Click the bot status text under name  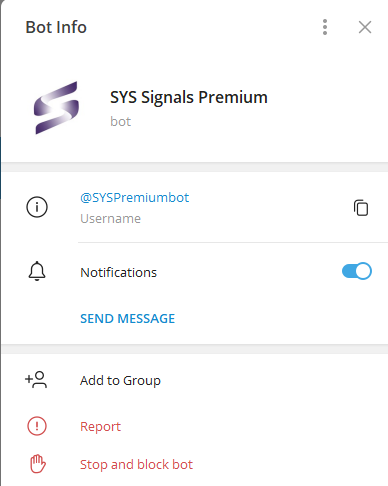pyautogui.click(x=120, y=121)
